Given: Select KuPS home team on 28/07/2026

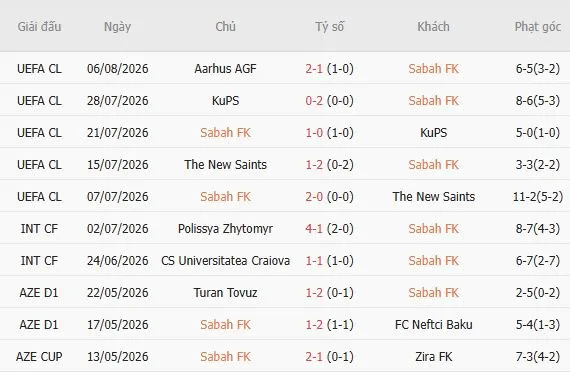Looking at the screenshot, I should 225,101.
